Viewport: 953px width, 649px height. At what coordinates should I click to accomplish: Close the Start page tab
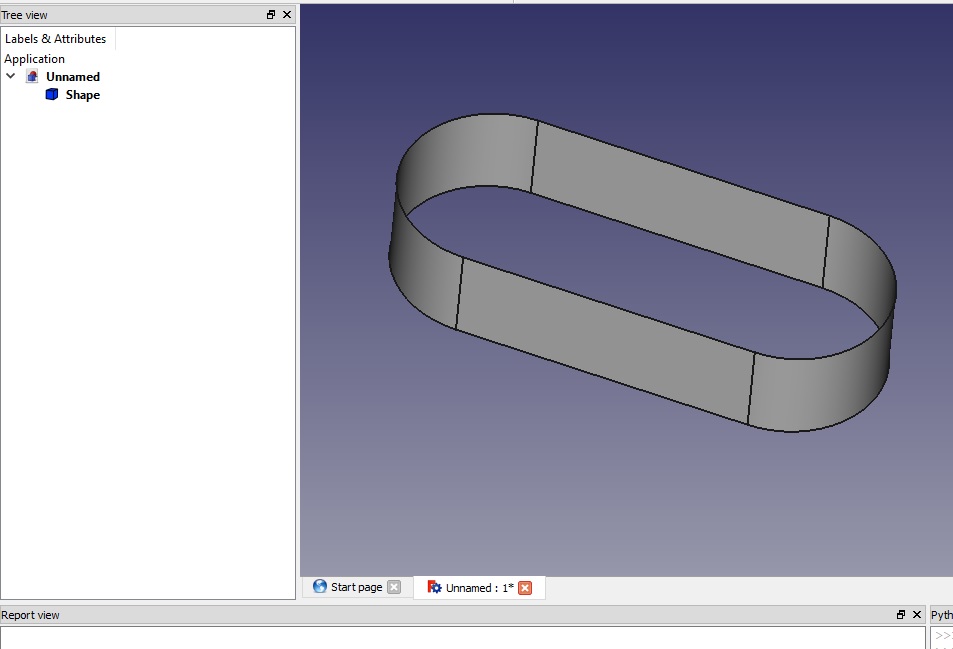tap(394, 587)
